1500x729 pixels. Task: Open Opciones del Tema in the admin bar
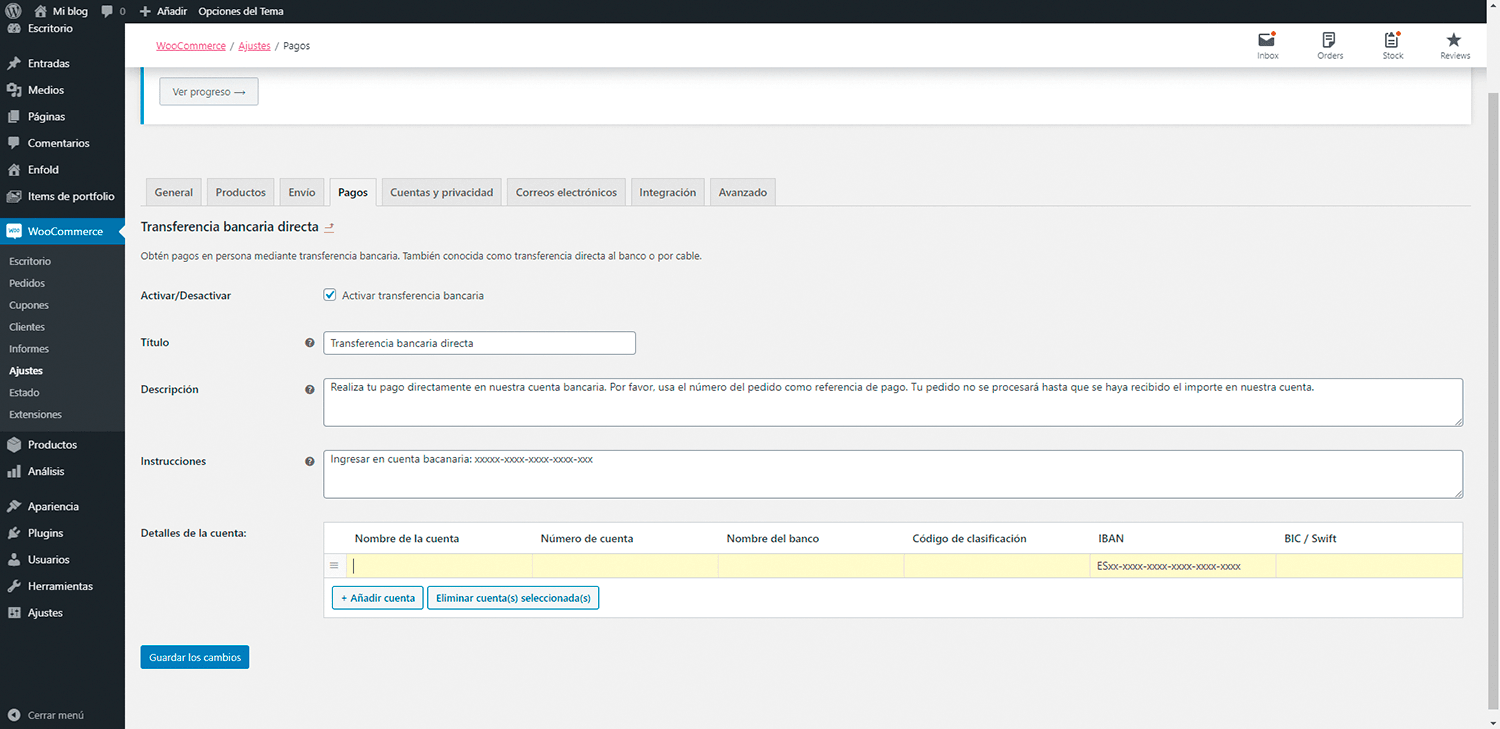241,11
